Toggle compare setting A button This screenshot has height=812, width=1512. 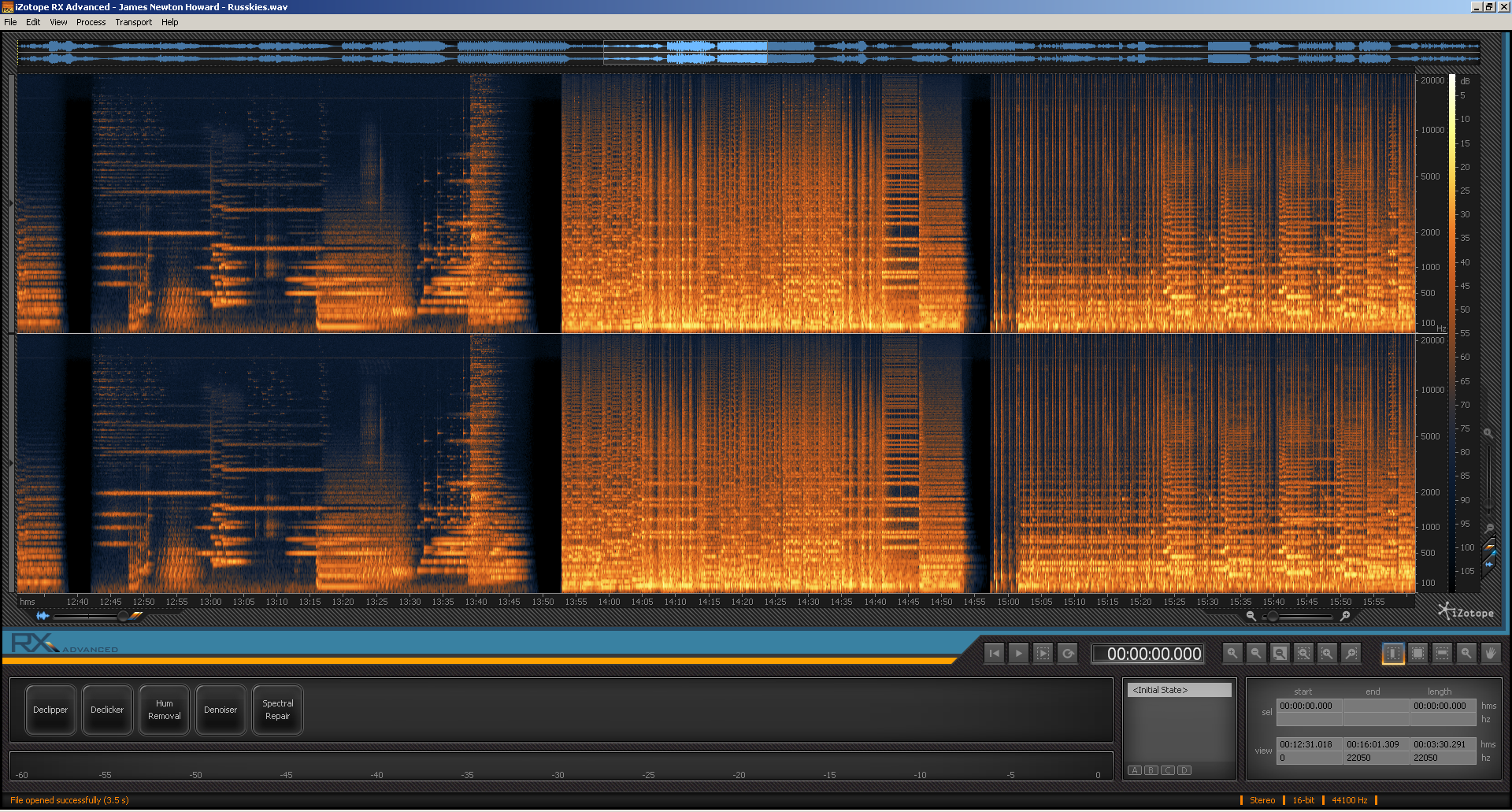pyautogui.click(x=1135, y=770)
